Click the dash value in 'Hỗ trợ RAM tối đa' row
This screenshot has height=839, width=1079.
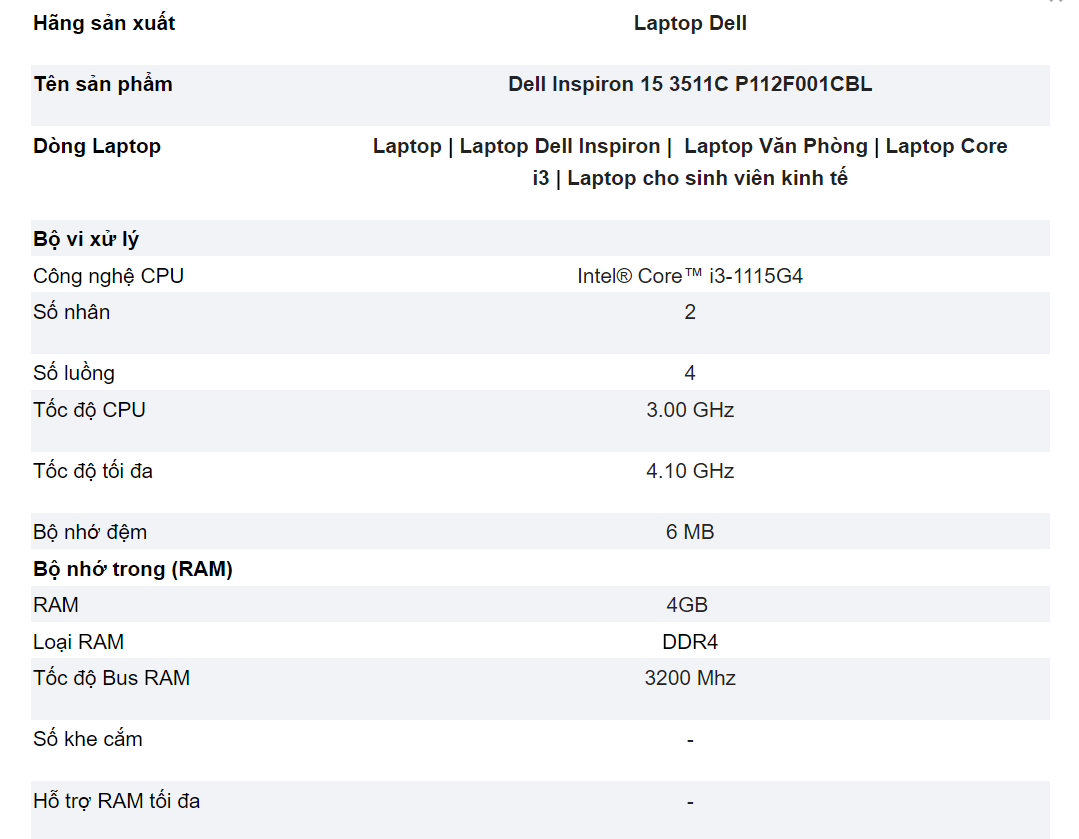tap(690, 802)
